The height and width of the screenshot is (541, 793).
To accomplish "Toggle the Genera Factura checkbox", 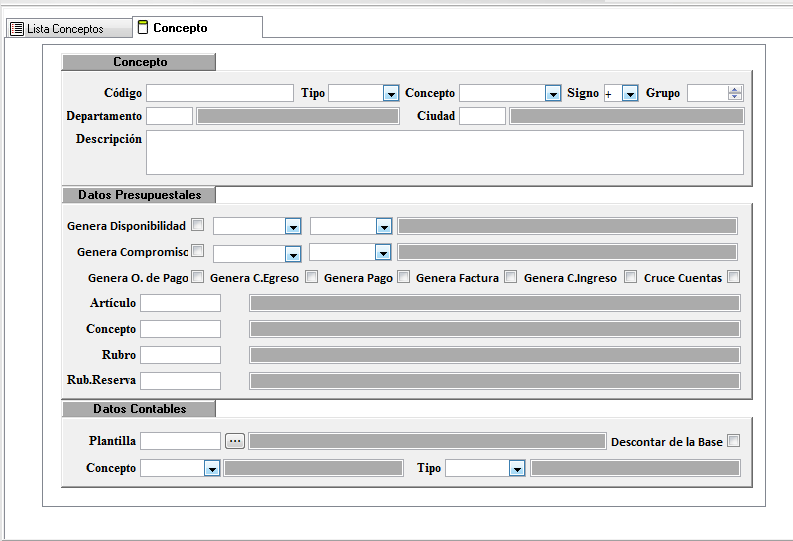I will click(x=511, y=277).
